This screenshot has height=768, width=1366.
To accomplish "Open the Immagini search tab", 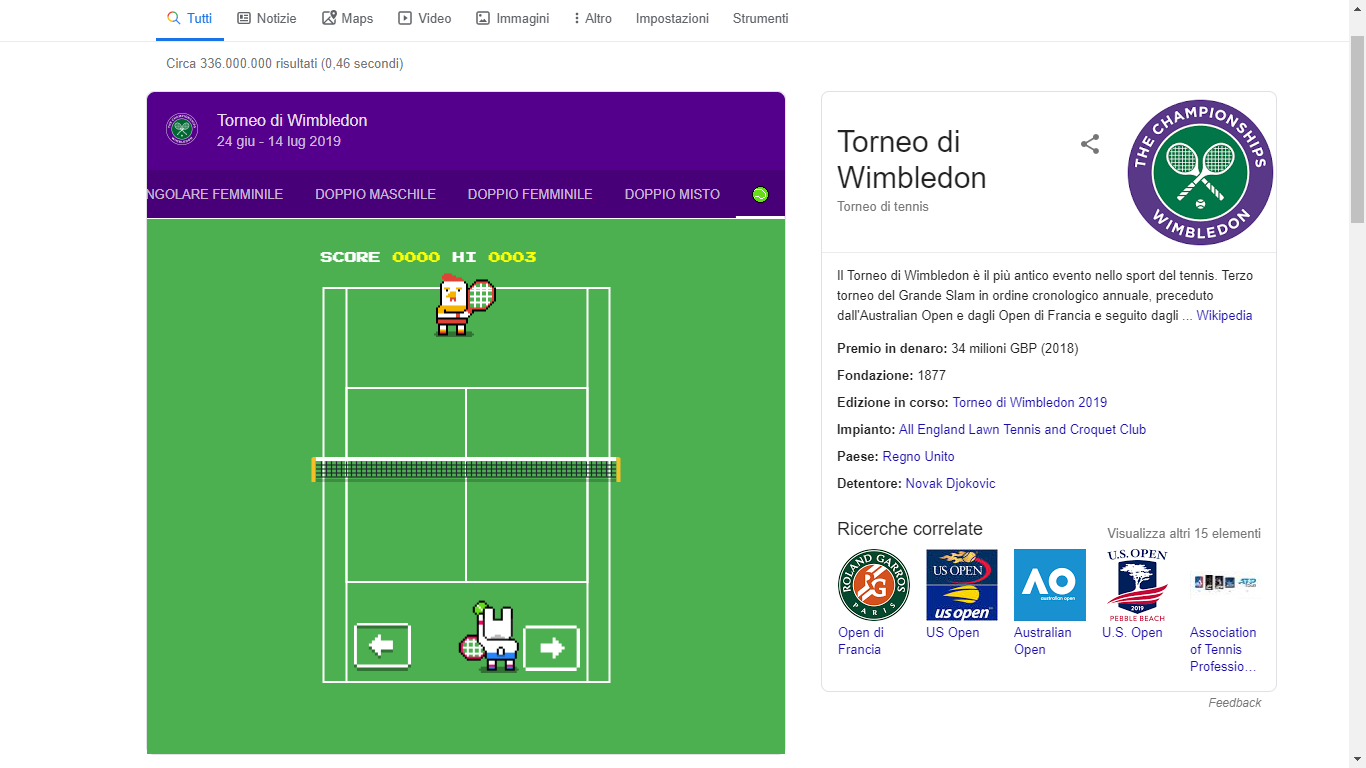I will pos(513,18).
